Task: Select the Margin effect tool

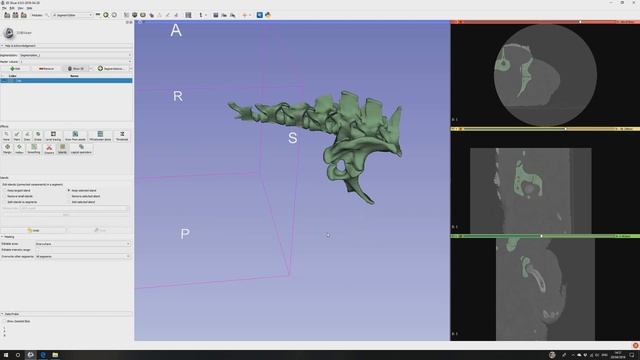Action: (x=7, y=149)
